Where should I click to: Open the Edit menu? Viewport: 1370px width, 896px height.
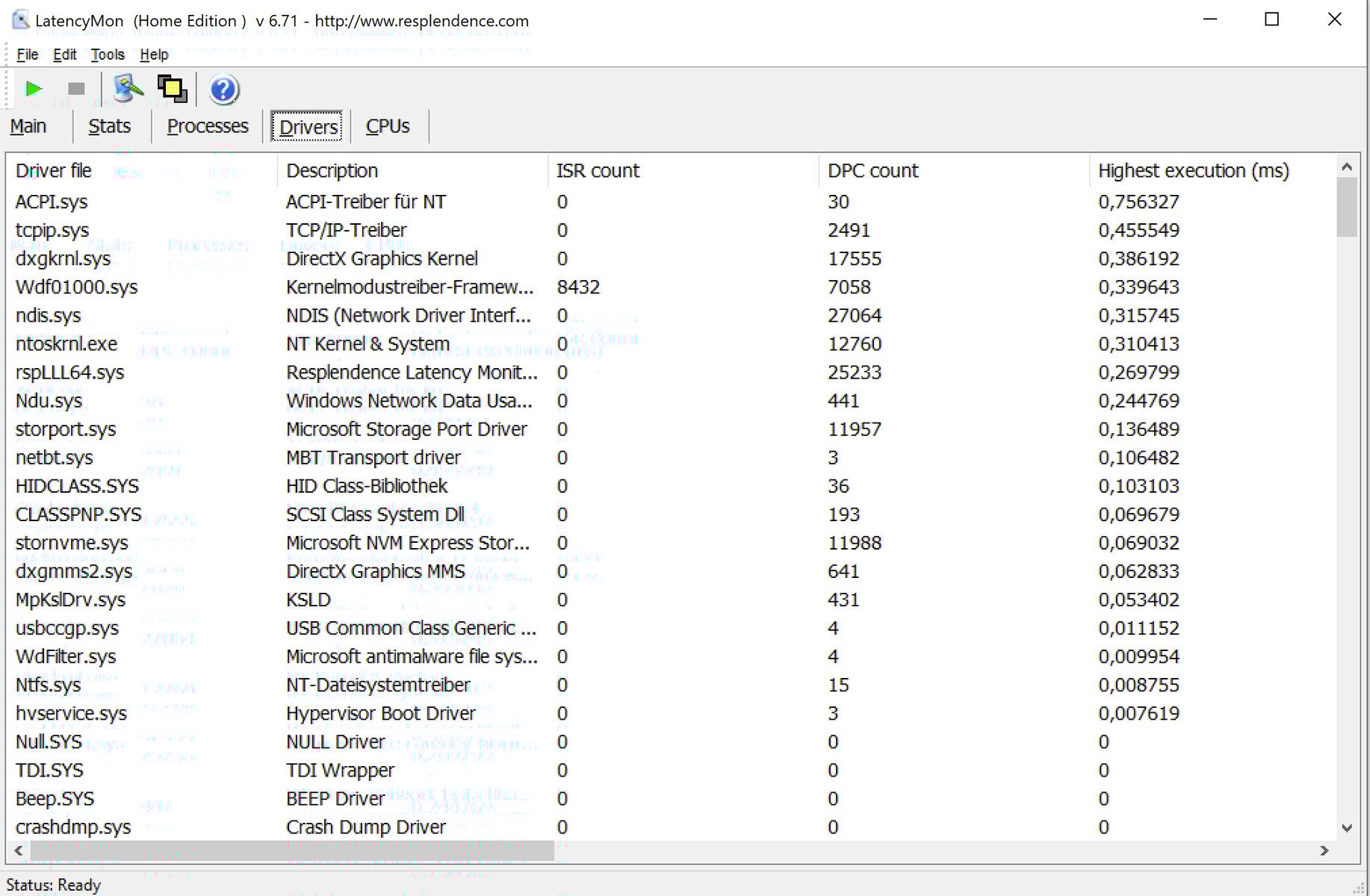point(64,55)
